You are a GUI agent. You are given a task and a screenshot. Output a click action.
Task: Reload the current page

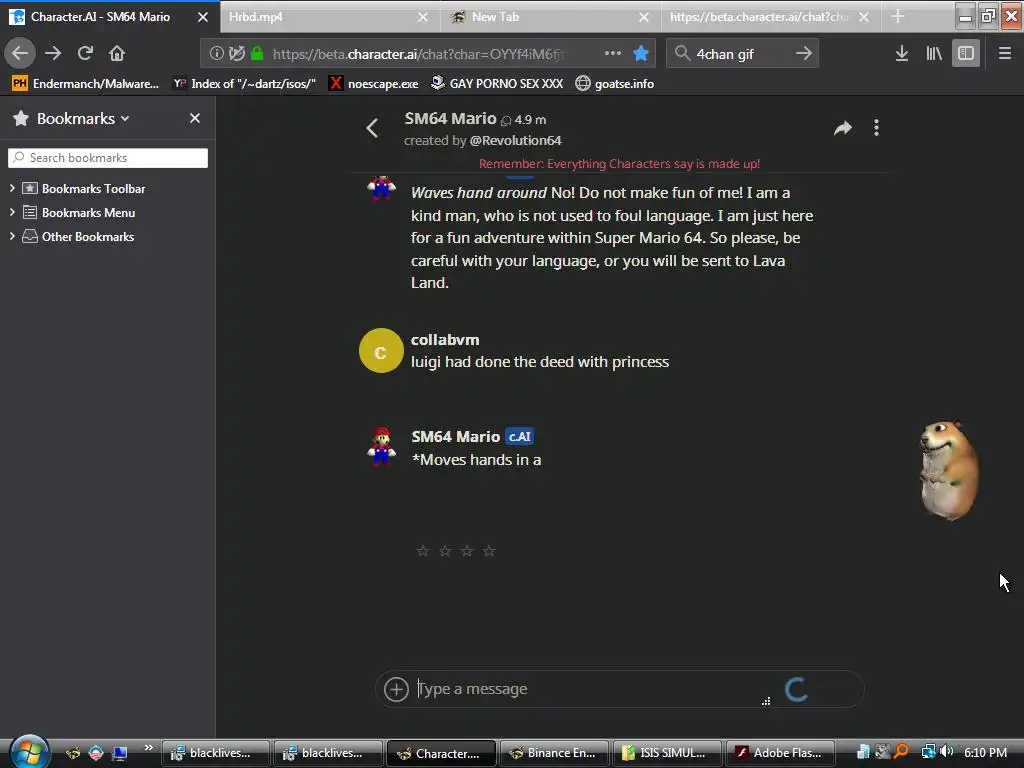[x=85, y=53]
